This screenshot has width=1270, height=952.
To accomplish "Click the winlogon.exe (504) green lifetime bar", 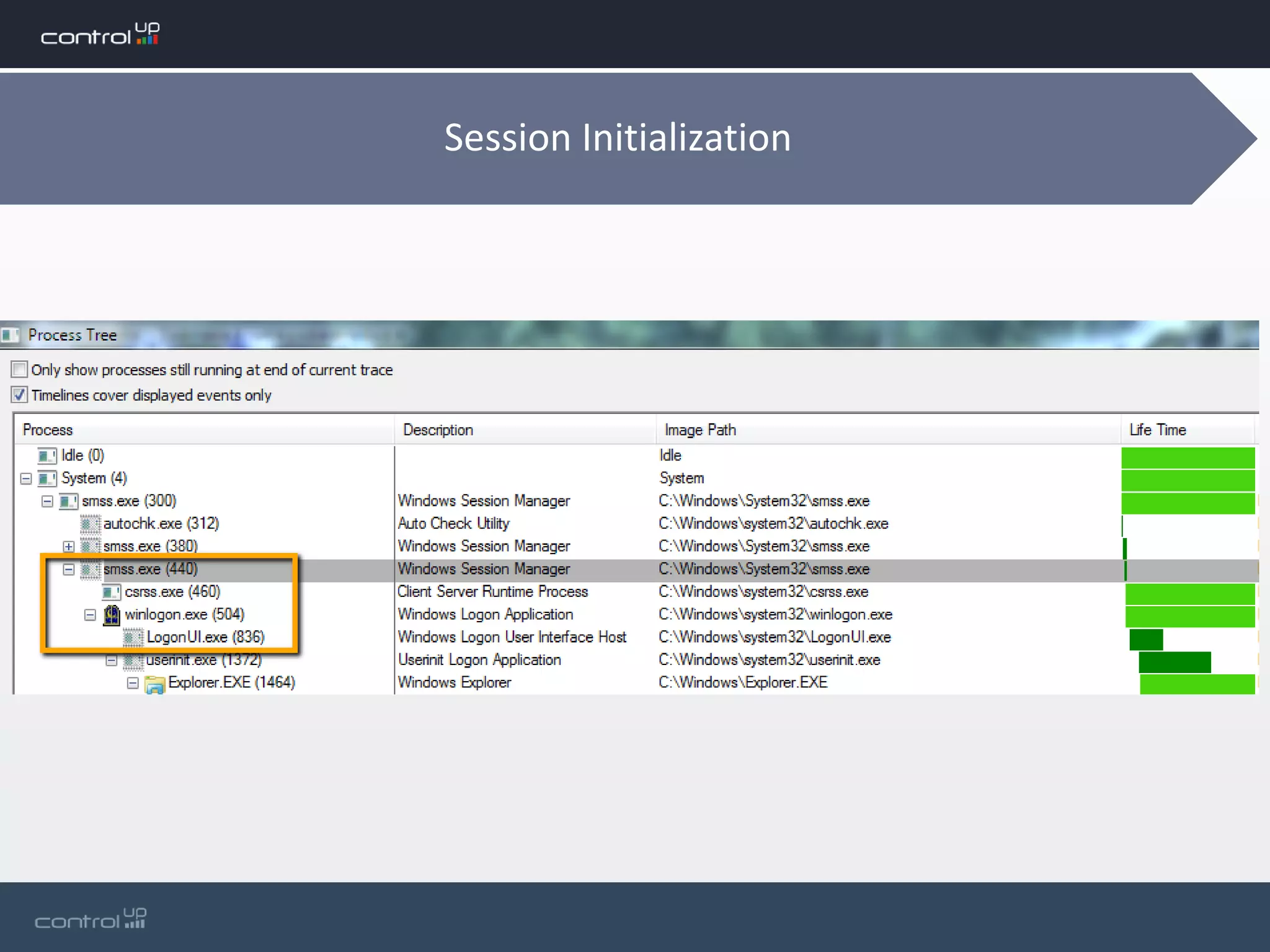I will click(x=1190, y=617).
